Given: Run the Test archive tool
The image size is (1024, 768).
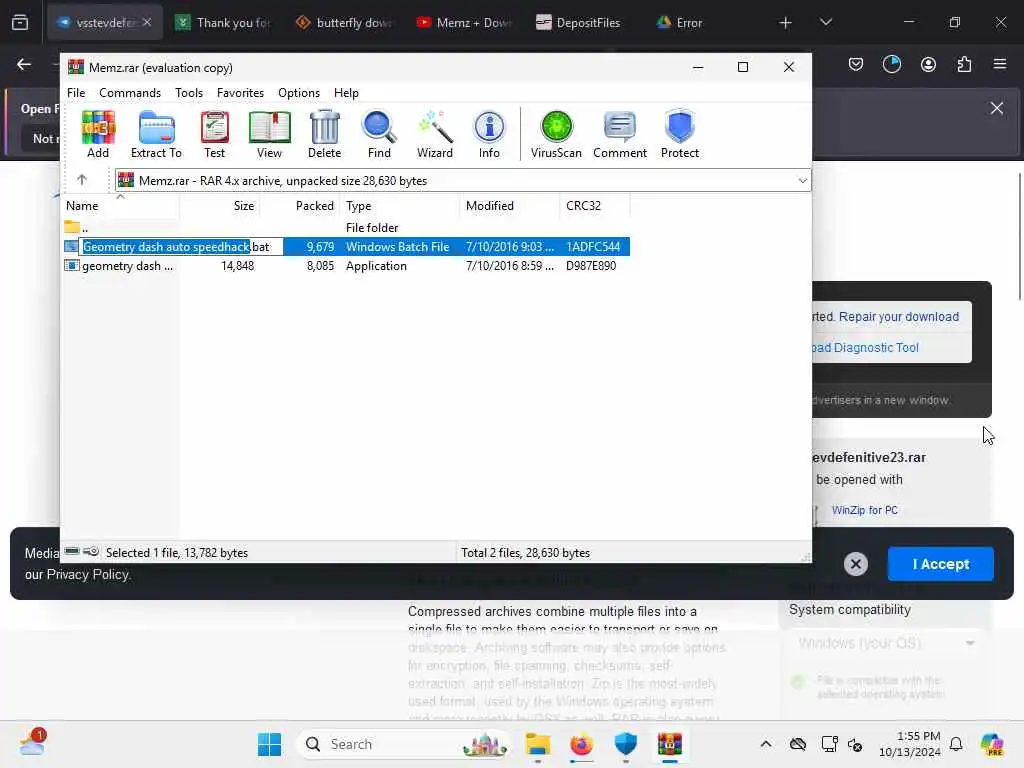Looking at the screenshot, I should 214,134.
